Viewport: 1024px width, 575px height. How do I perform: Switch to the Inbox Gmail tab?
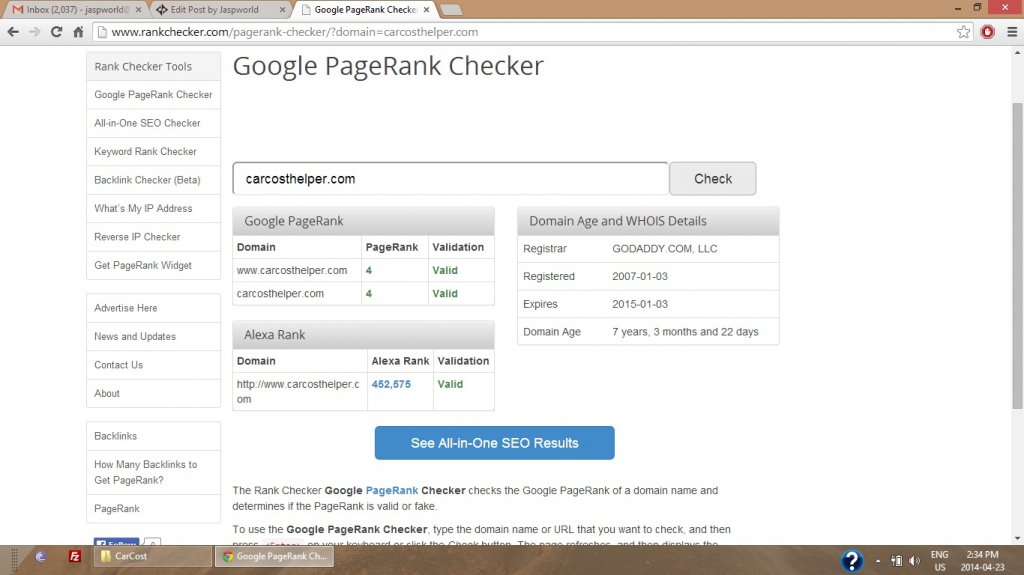75,10
